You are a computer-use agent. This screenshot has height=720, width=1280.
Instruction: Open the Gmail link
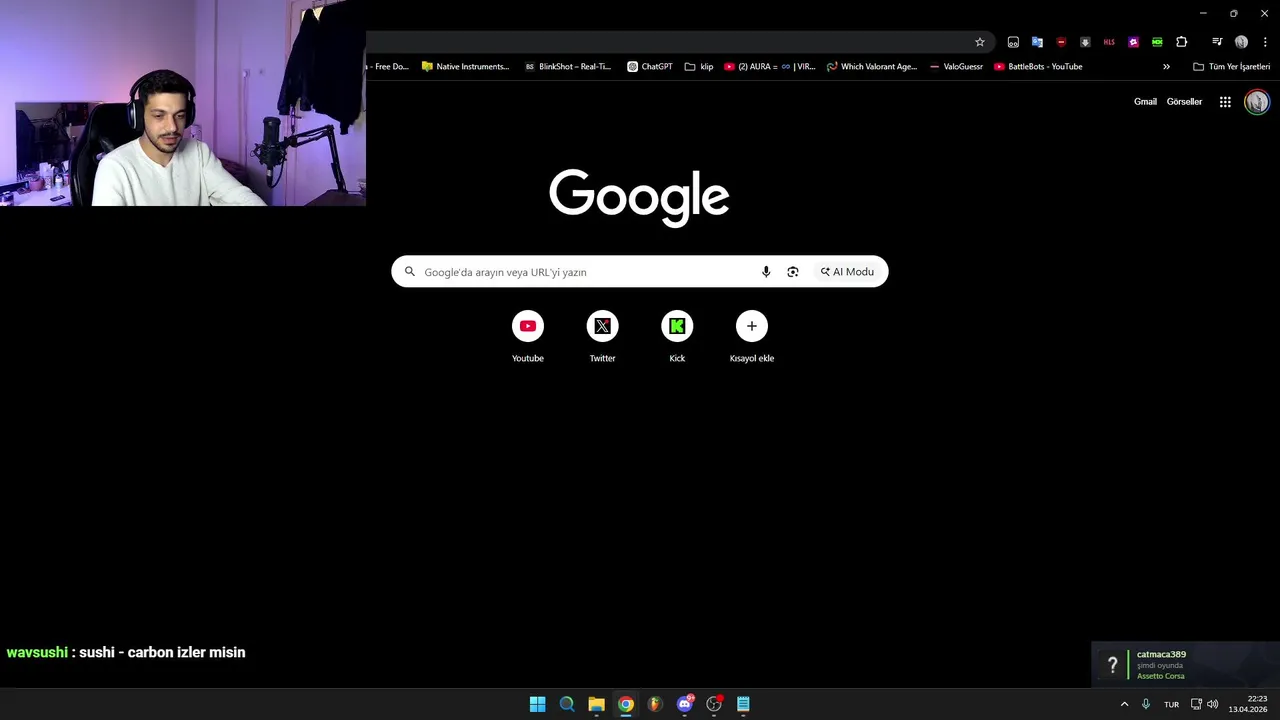1145,102
